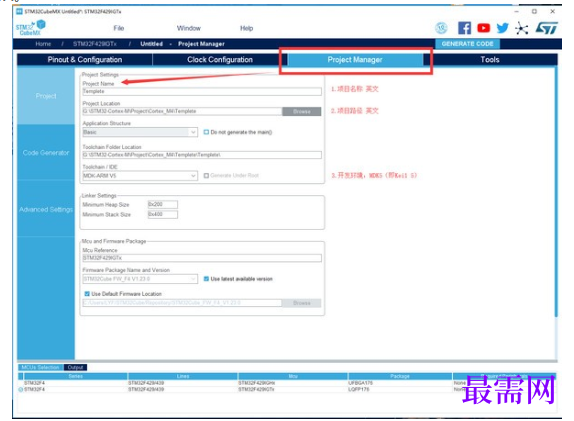The height and width of the screenshot is (421, 574).
Task: Click the Project Name input field
Action: click(x=202, y=92)
